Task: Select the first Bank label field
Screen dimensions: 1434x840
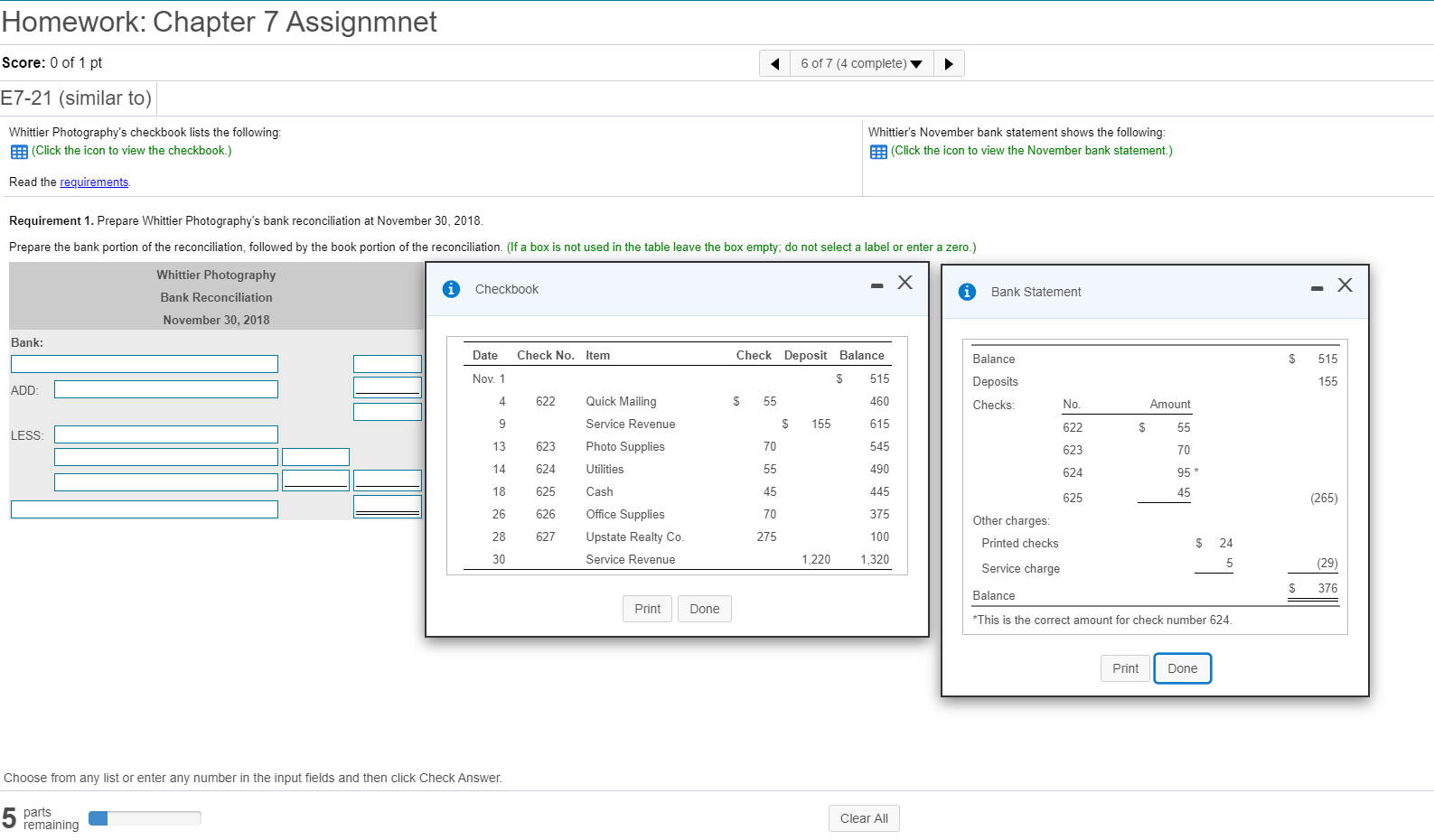Action: click(145, 364)
